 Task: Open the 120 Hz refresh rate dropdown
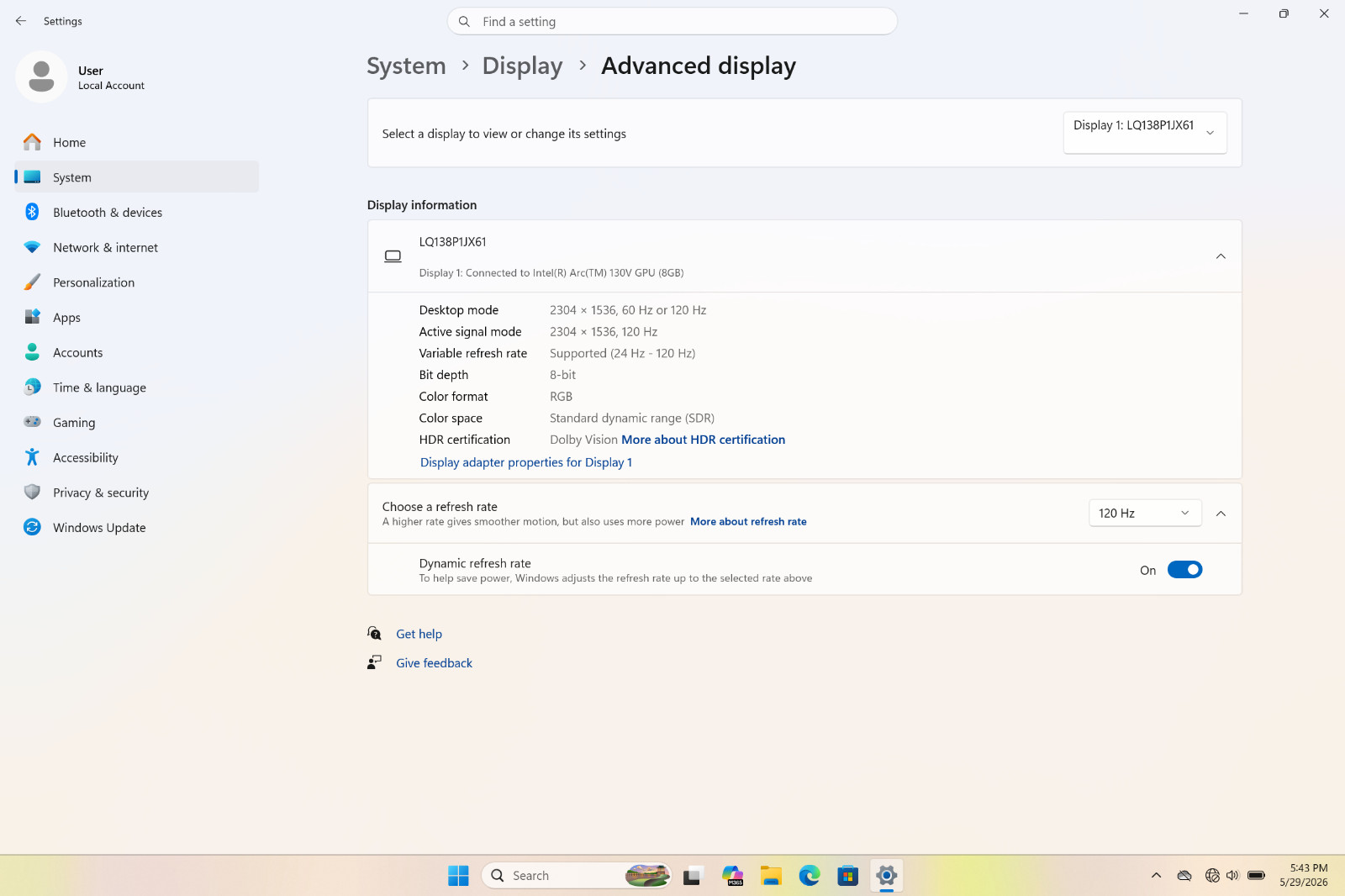[1145, 513]
